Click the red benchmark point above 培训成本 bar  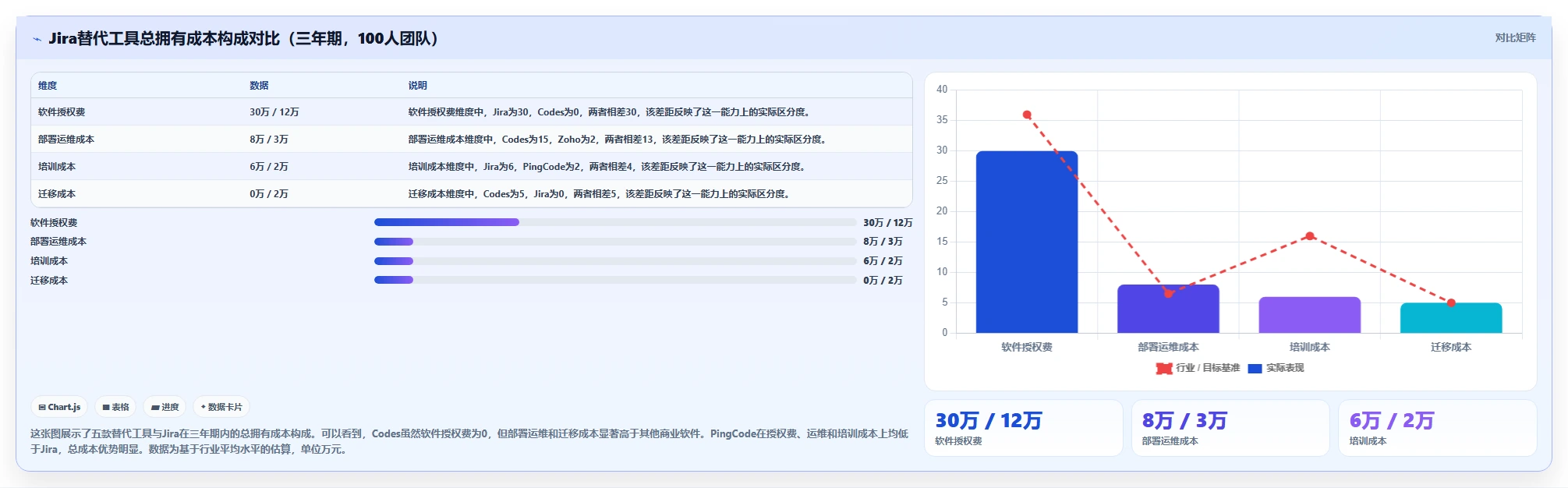click(x=1310, y=235)
